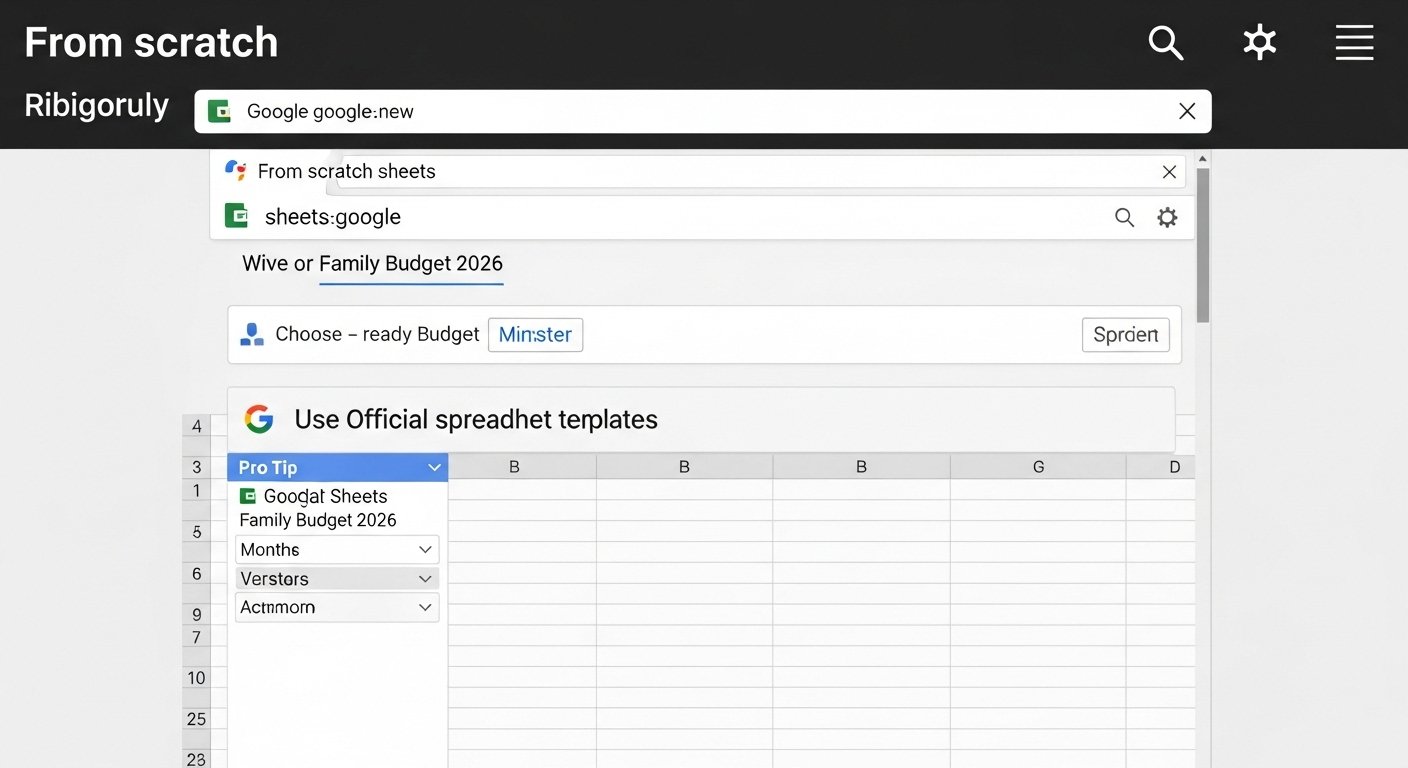Click the 'Minster' button
1408x768 pixels.
pos(535,334)
